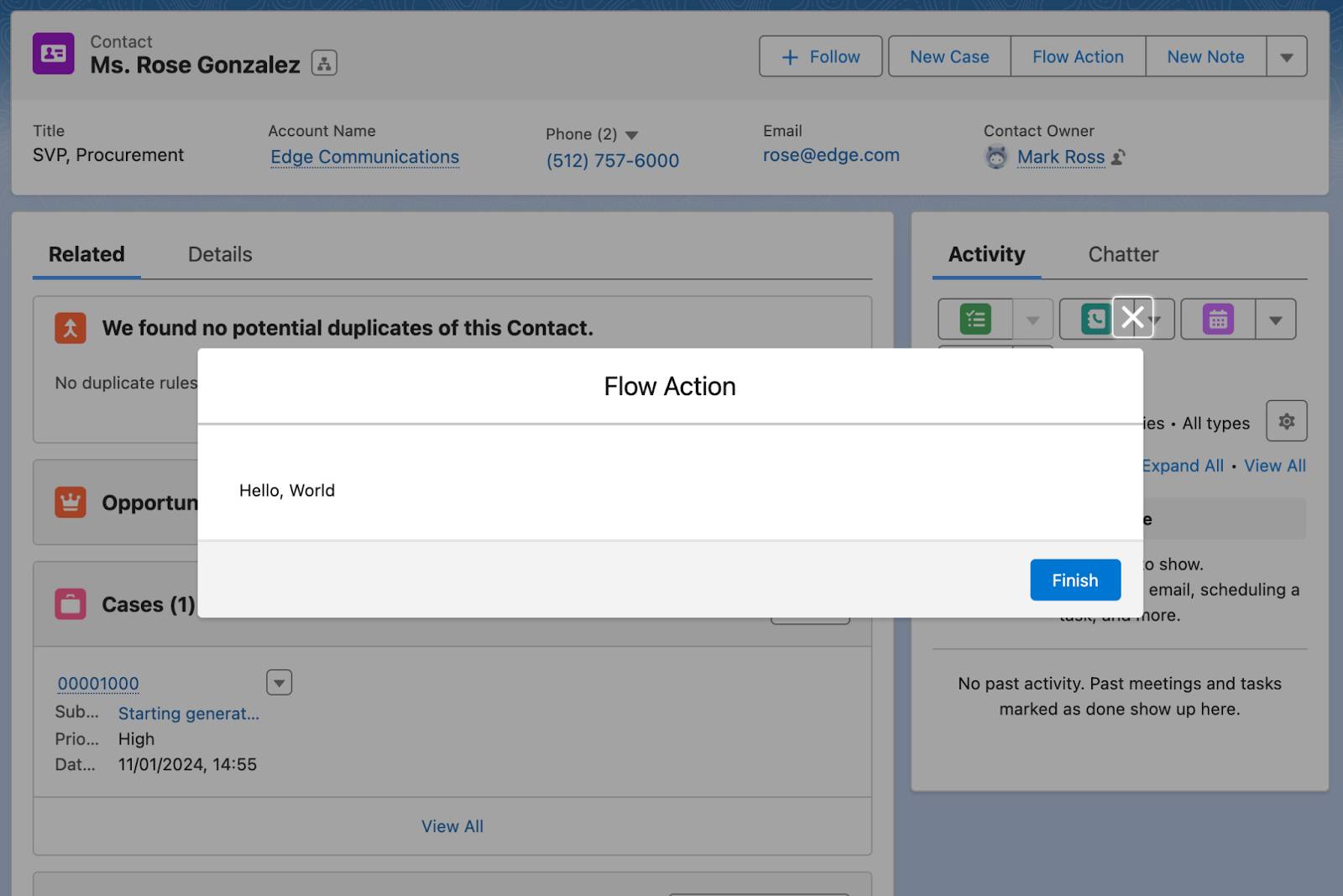Viewport: 1343px width, 896px height.
Task: Open the rose@edge.com email link
Action: tap(831, 155)
